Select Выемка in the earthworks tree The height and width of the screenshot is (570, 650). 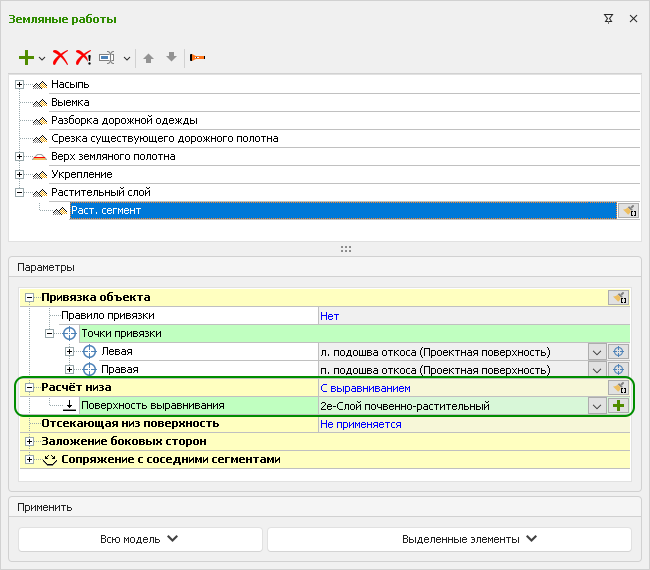click(x=70, y=102)
